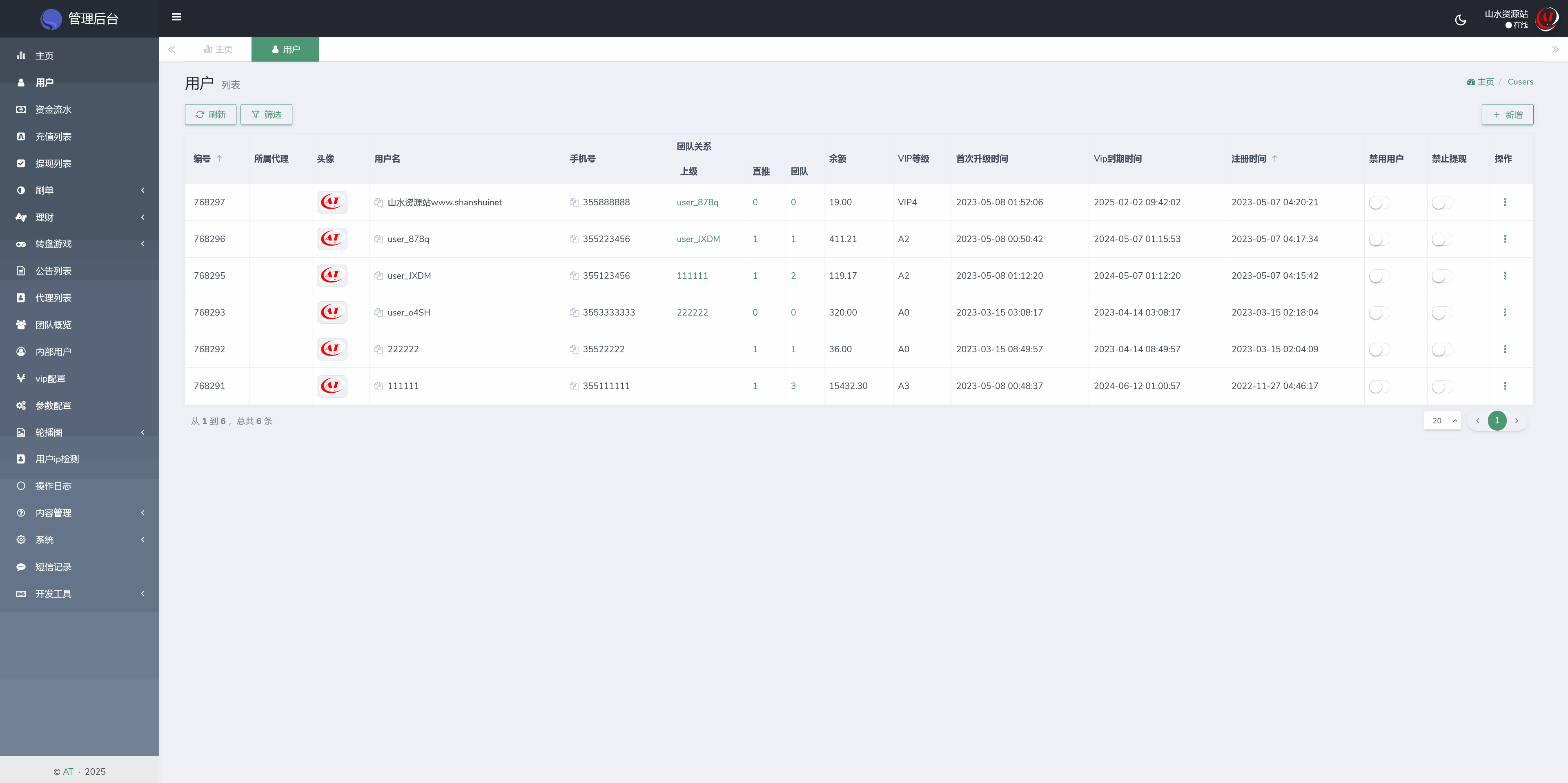Open actions menu for user 768297
This screenshot has height=783, width=1568.
1505,202
